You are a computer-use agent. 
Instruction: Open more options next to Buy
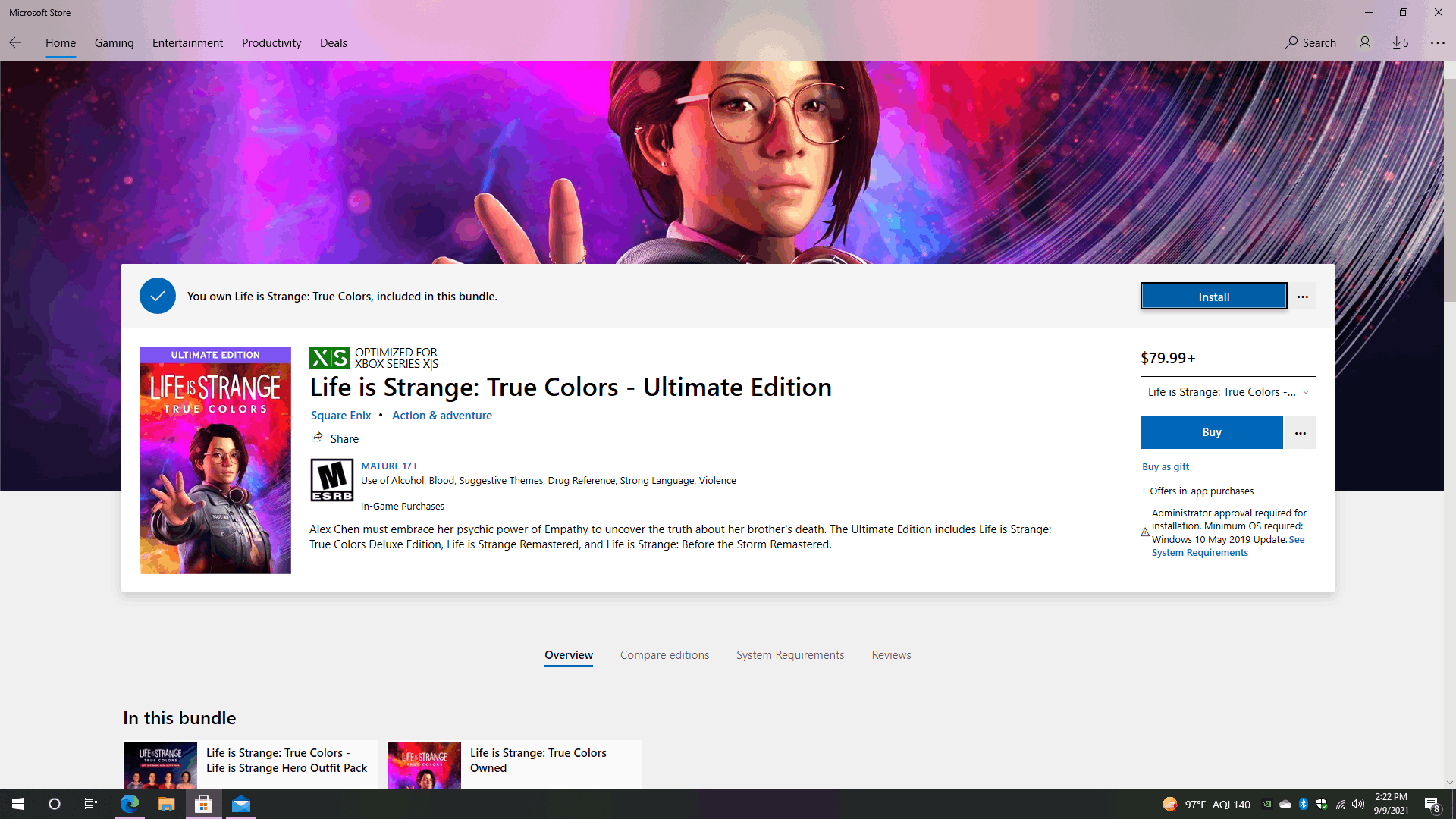(1301, 432)
